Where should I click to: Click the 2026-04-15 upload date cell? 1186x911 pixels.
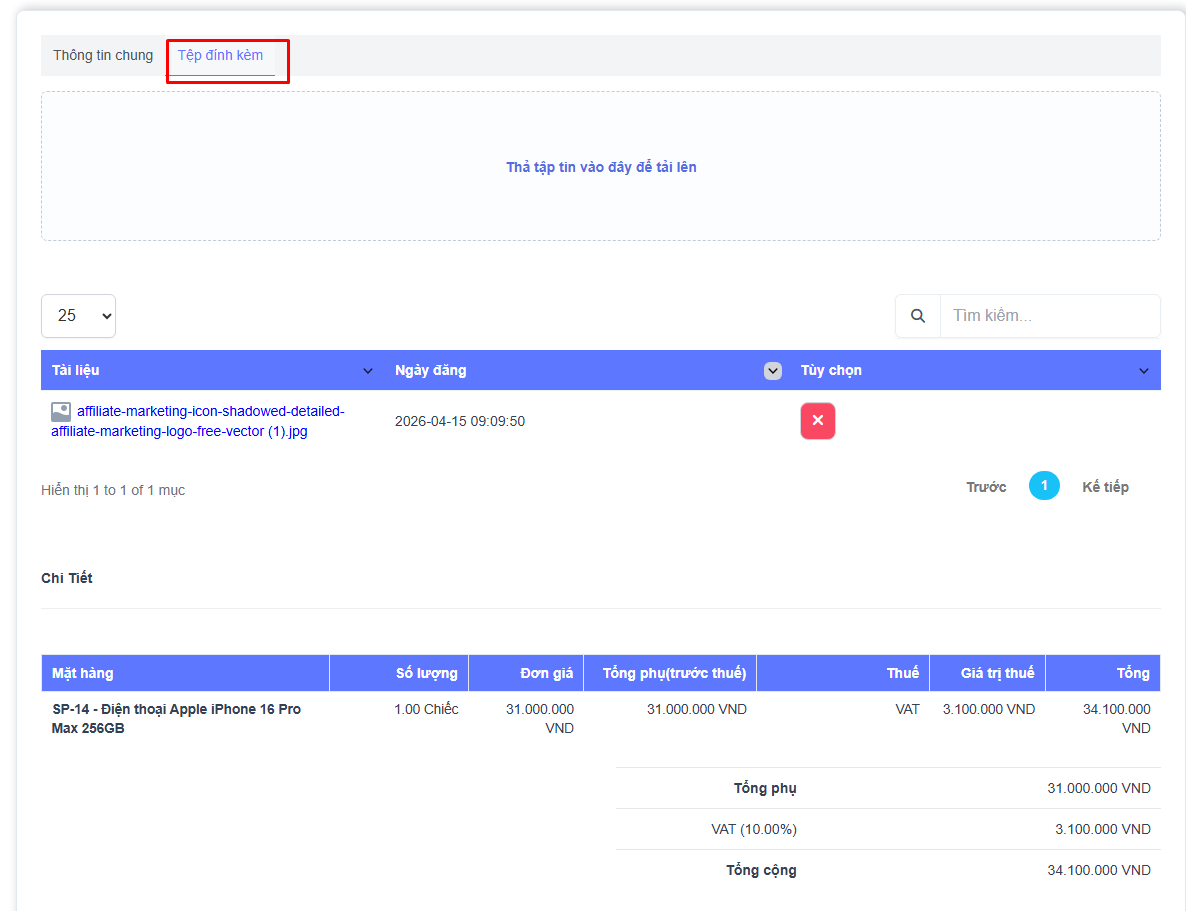460,421
